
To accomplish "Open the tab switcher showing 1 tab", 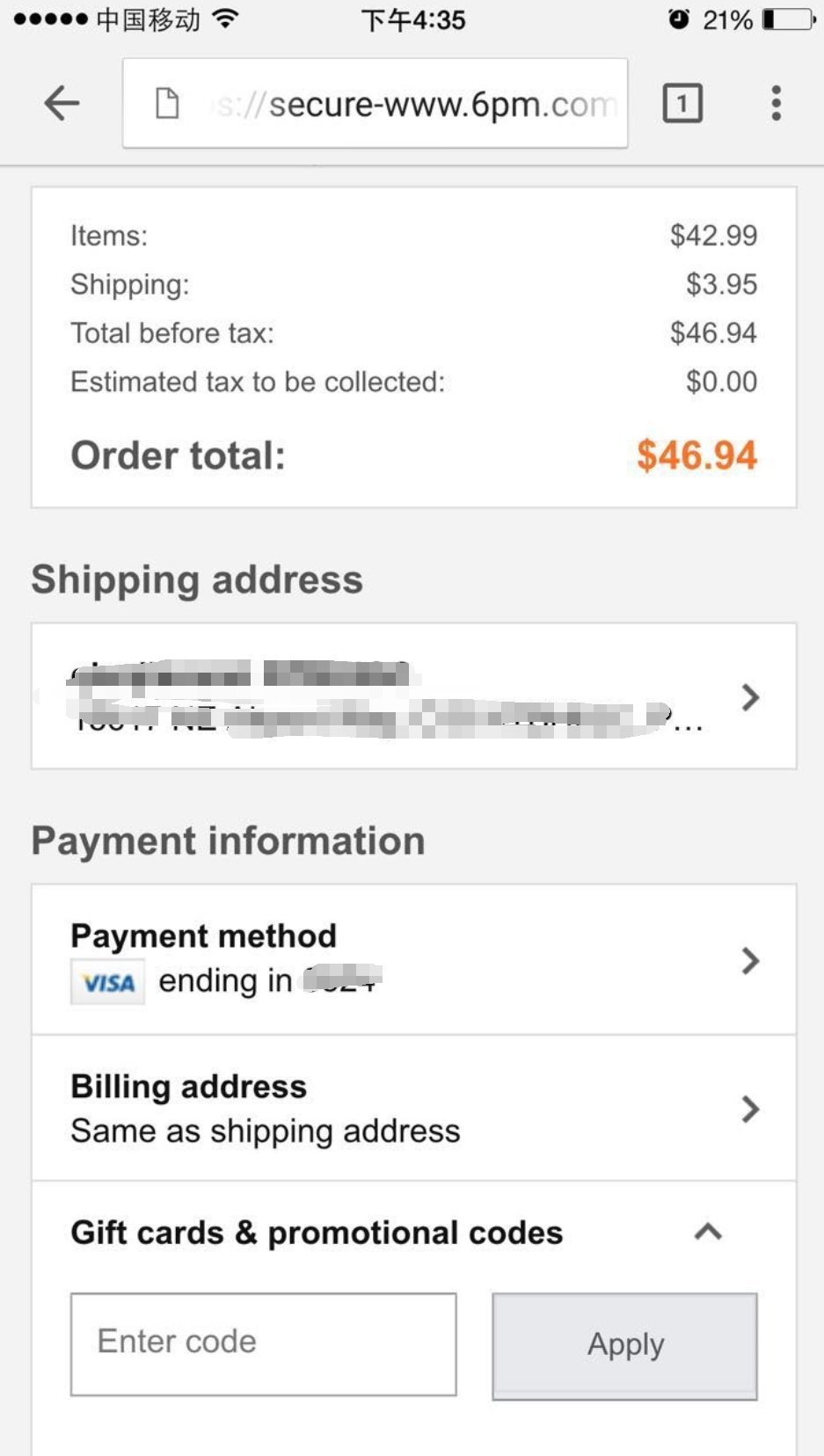I will 682,104.
